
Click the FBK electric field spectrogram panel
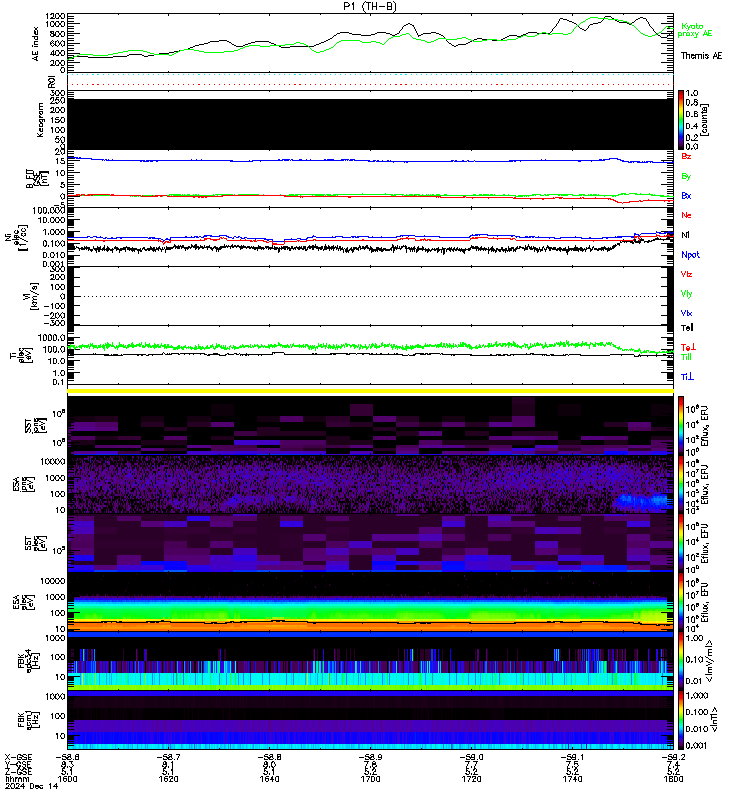[370, 661]
